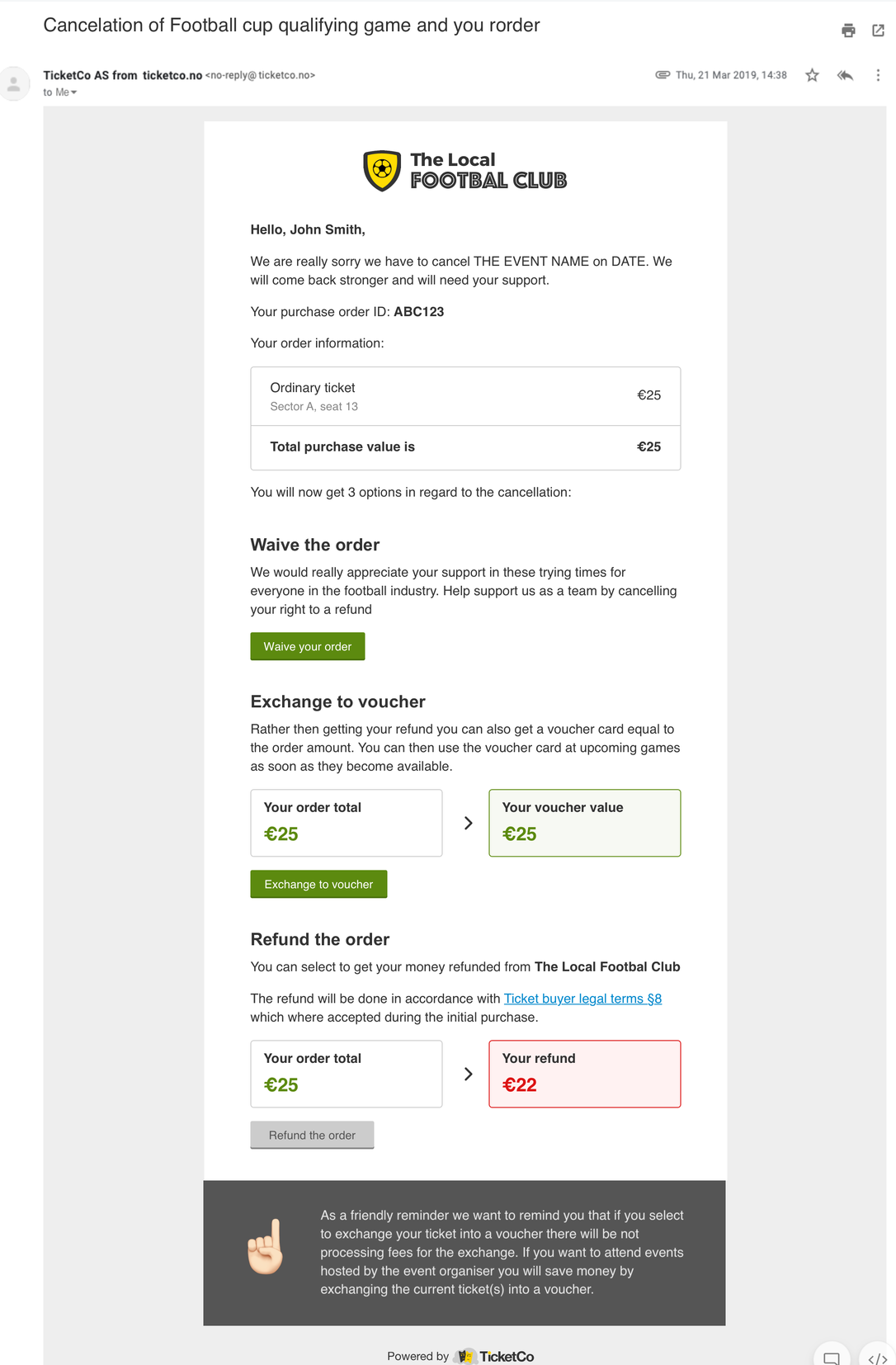Image resolution: width=896 pixels, height=1365 pixels.
Task: Star this email from TicketCo
Action: pyautogui.click(x=813, y=75)
